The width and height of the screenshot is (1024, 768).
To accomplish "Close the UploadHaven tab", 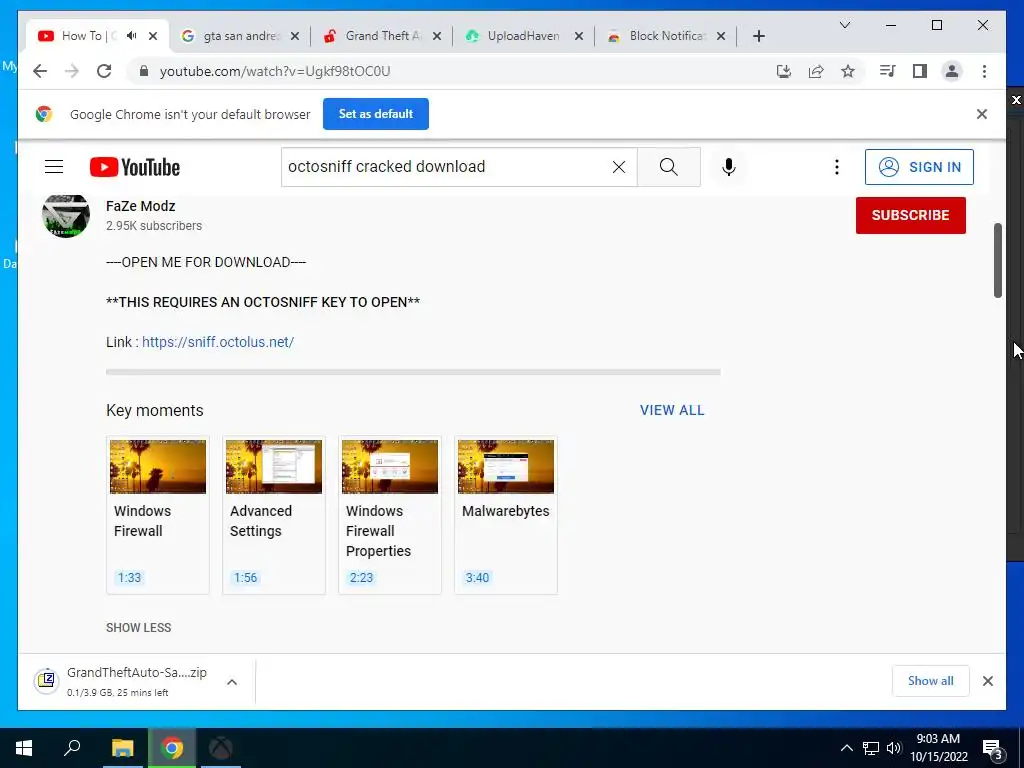I will 579,36.
